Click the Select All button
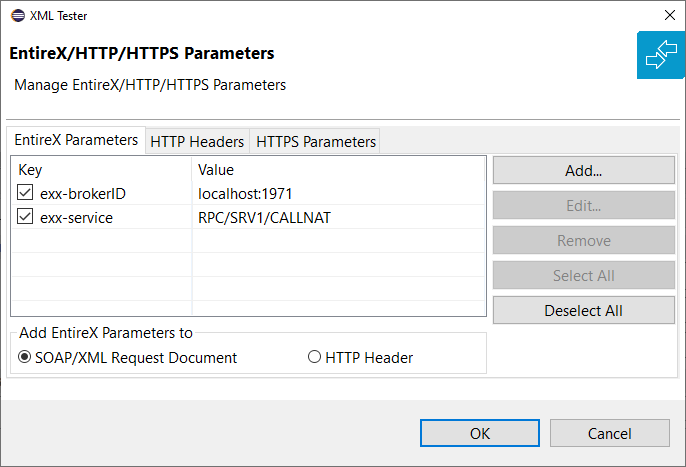Viewport: 686px width, 467px height. pyautogui.click(x=584, y=276)
